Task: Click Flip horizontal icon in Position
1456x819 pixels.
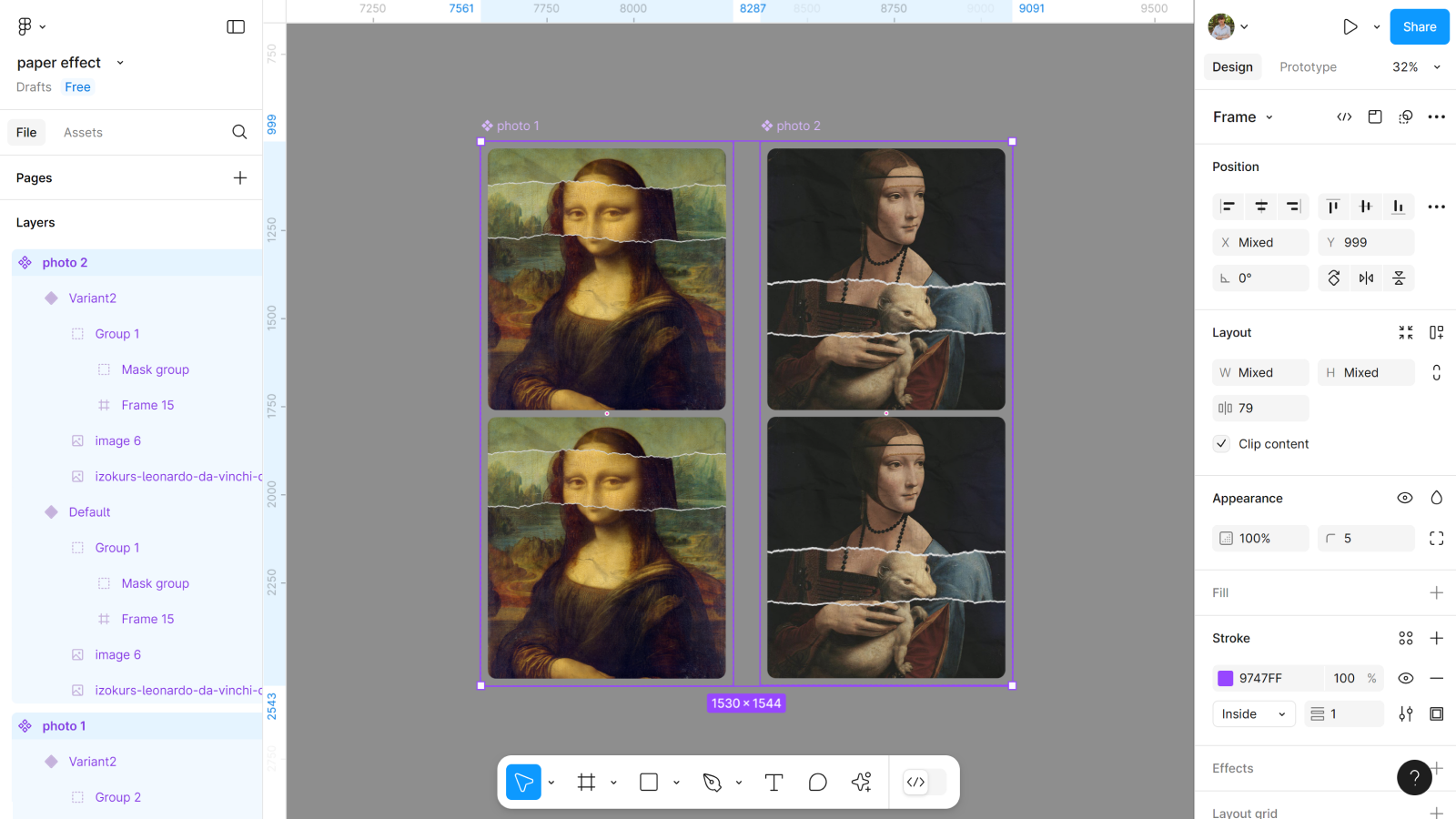Action: [x=1366, y=278]
